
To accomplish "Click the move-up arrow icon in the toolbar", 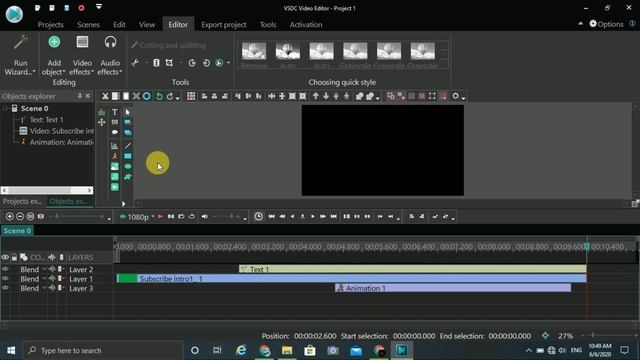I will click(x=316, y=96).
